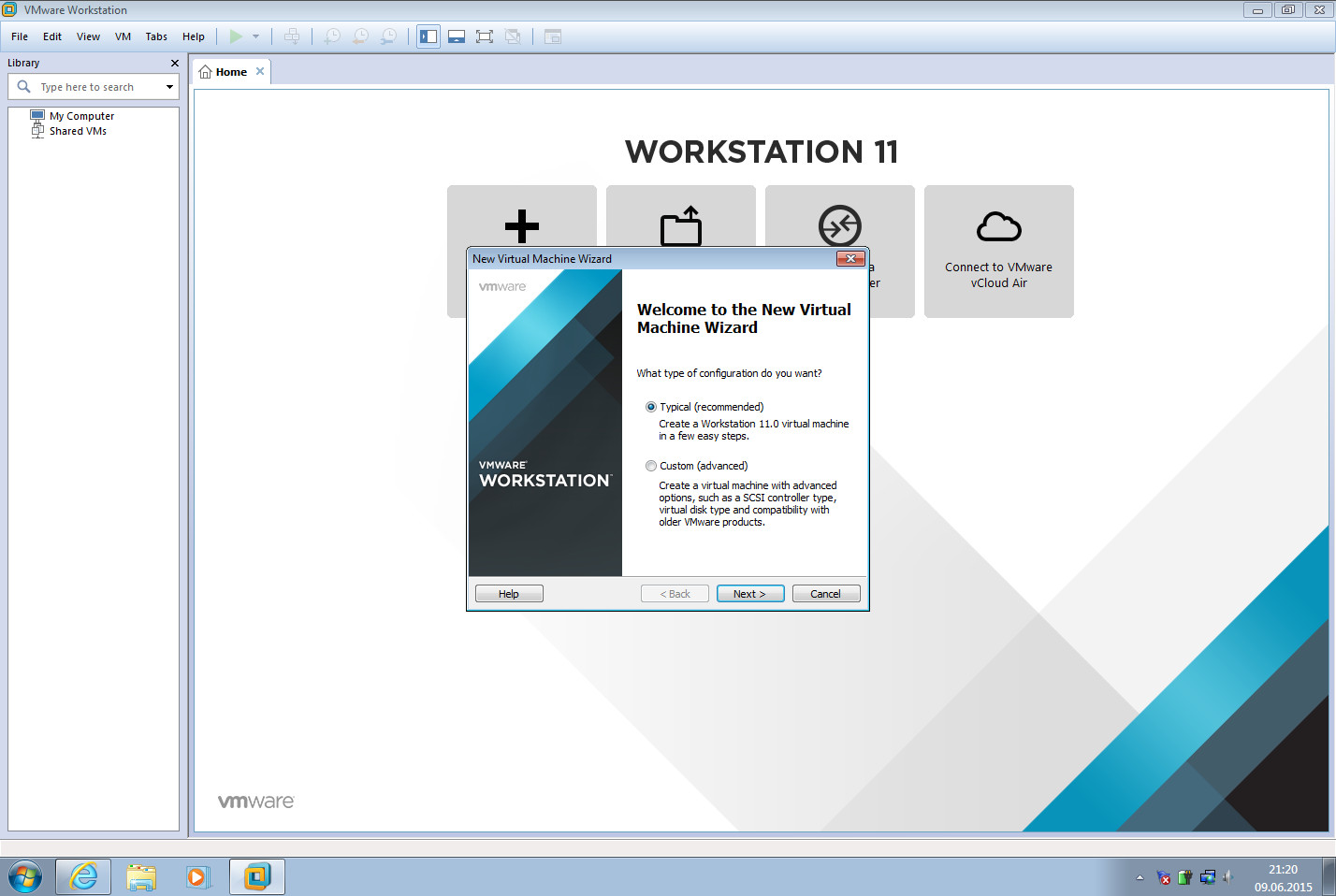The width and height of the screenshot is (1336, 896).
Task: Click the network tray icon
Action: pyautogui.click(x=1207, y=877)
